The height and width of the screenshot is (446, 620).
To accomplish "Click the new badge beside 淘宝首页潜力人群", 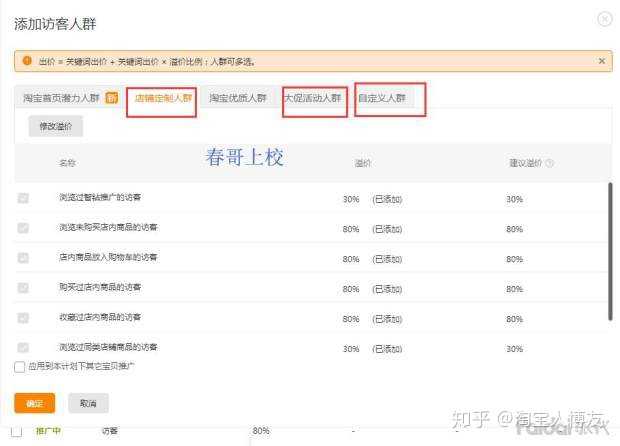I will [112, 98].
